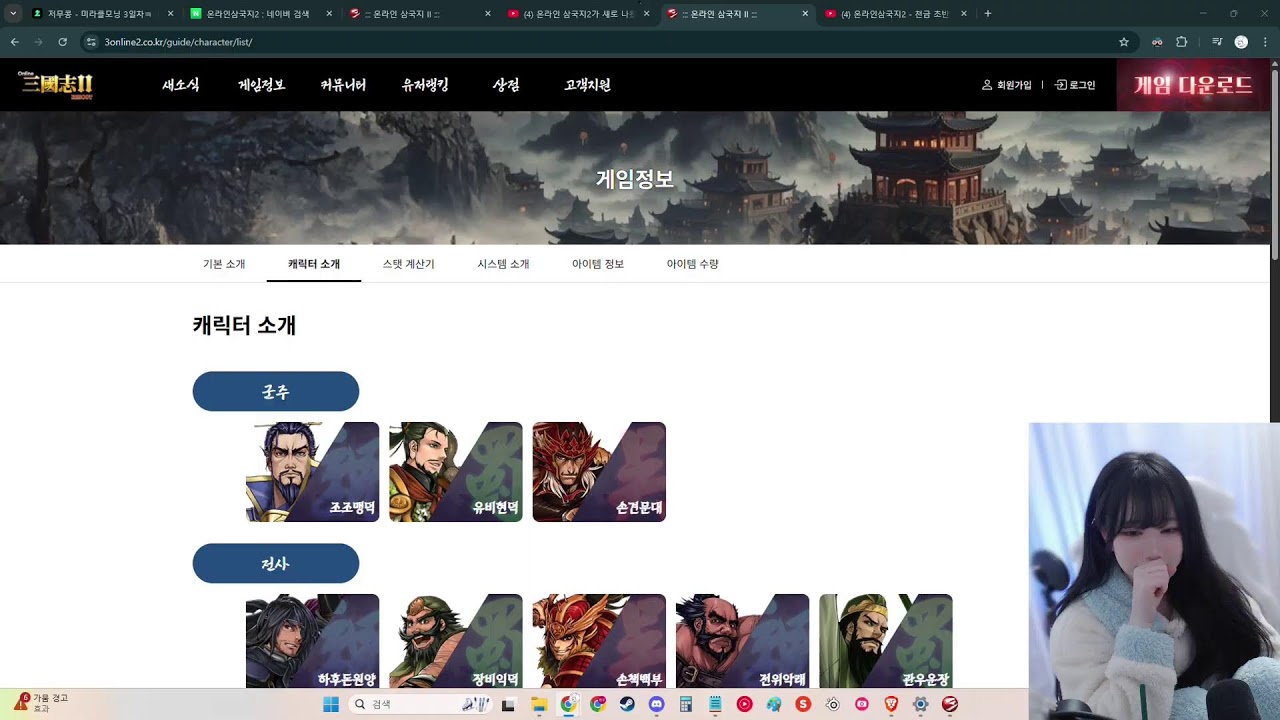Open the 유비현덕 character card
The image size is (1280, 720).
click(455, 472)
